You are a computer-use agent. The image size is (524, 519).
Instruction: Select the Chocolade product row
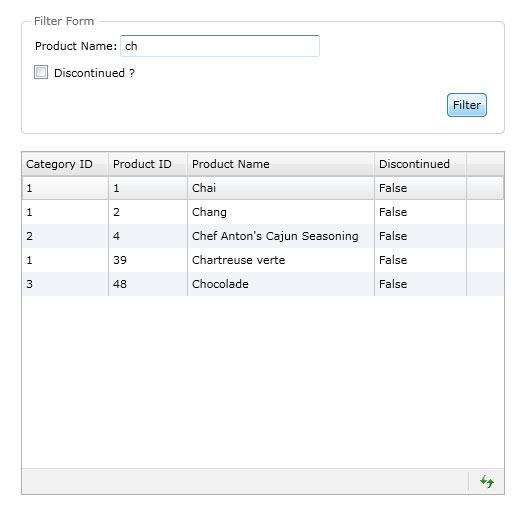point(263,284)
